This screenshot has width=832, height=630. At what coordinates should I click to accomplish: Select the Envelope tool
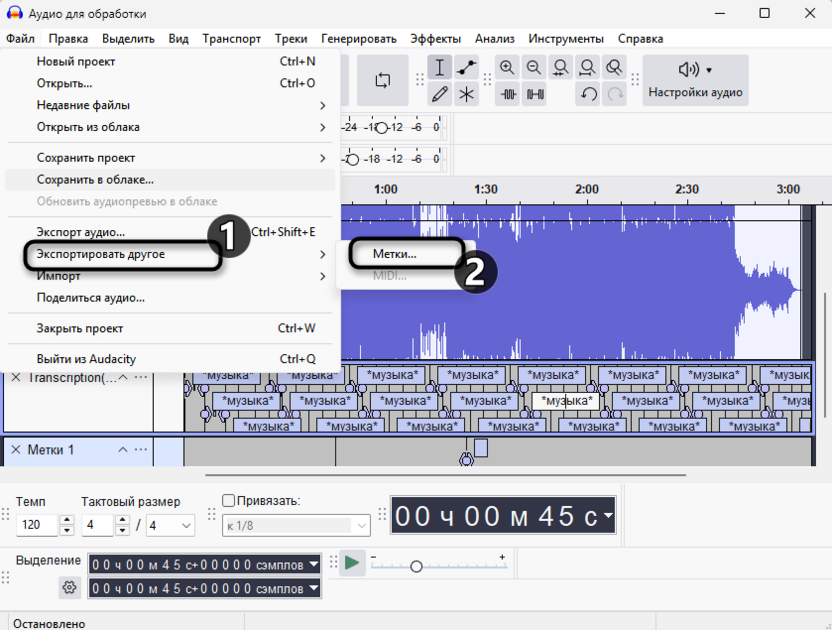pyautogui.click(x=466, y=68)
